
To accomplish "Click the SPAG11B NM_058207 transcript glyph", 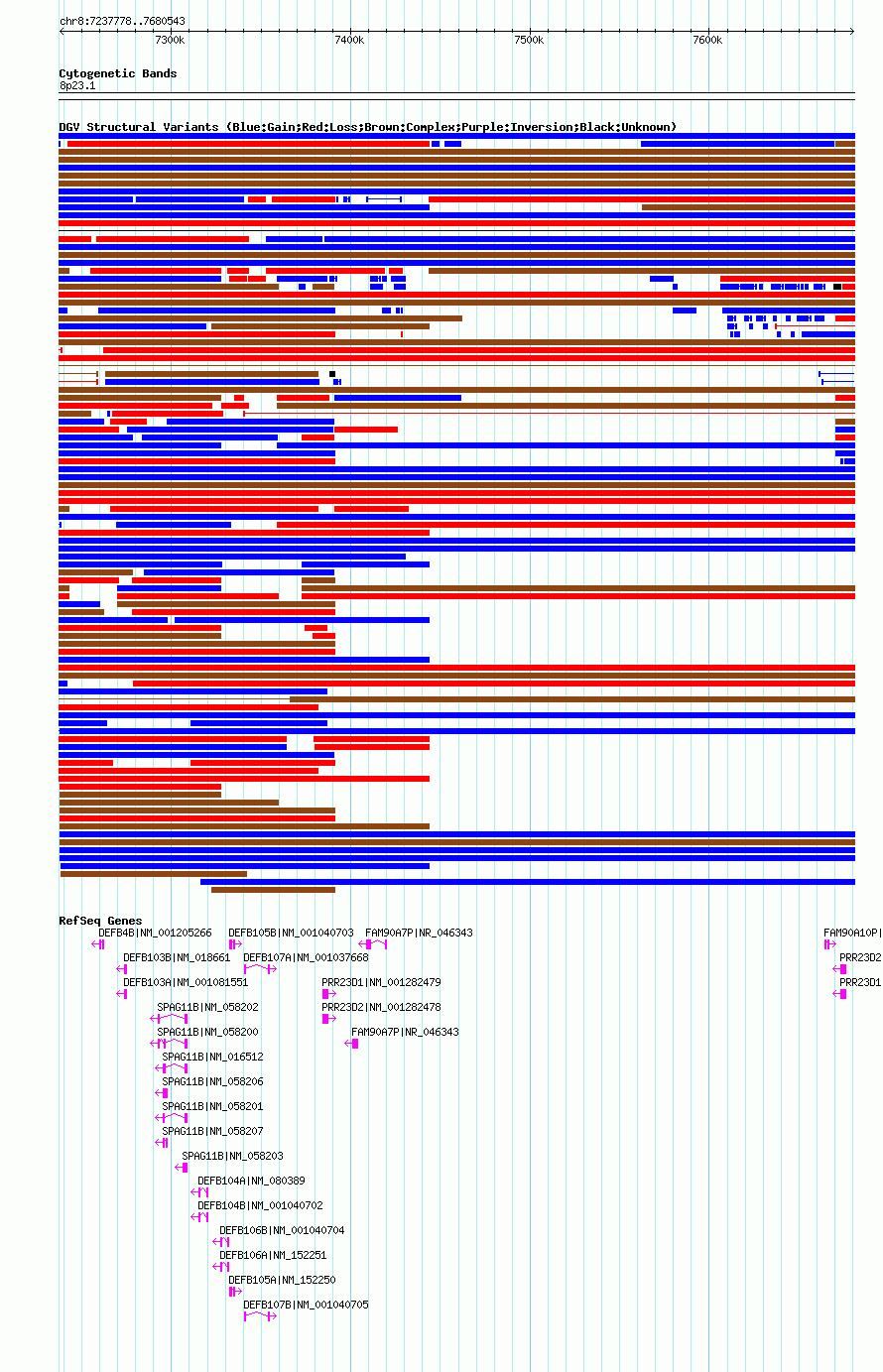I will coord(163,1143).
